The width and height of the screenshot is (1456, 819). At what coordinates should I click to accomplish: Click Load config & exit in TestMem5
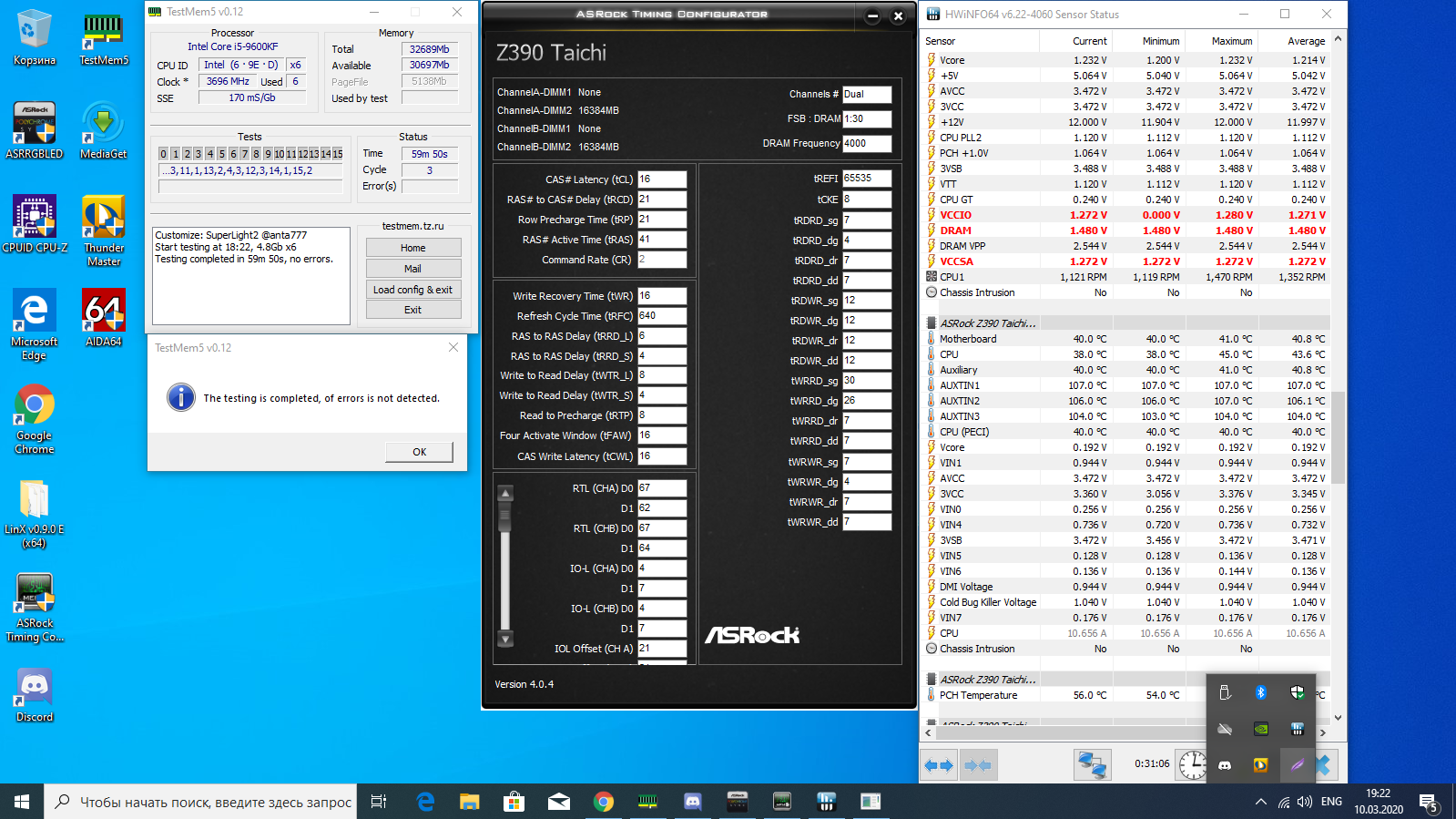(413, 290)
